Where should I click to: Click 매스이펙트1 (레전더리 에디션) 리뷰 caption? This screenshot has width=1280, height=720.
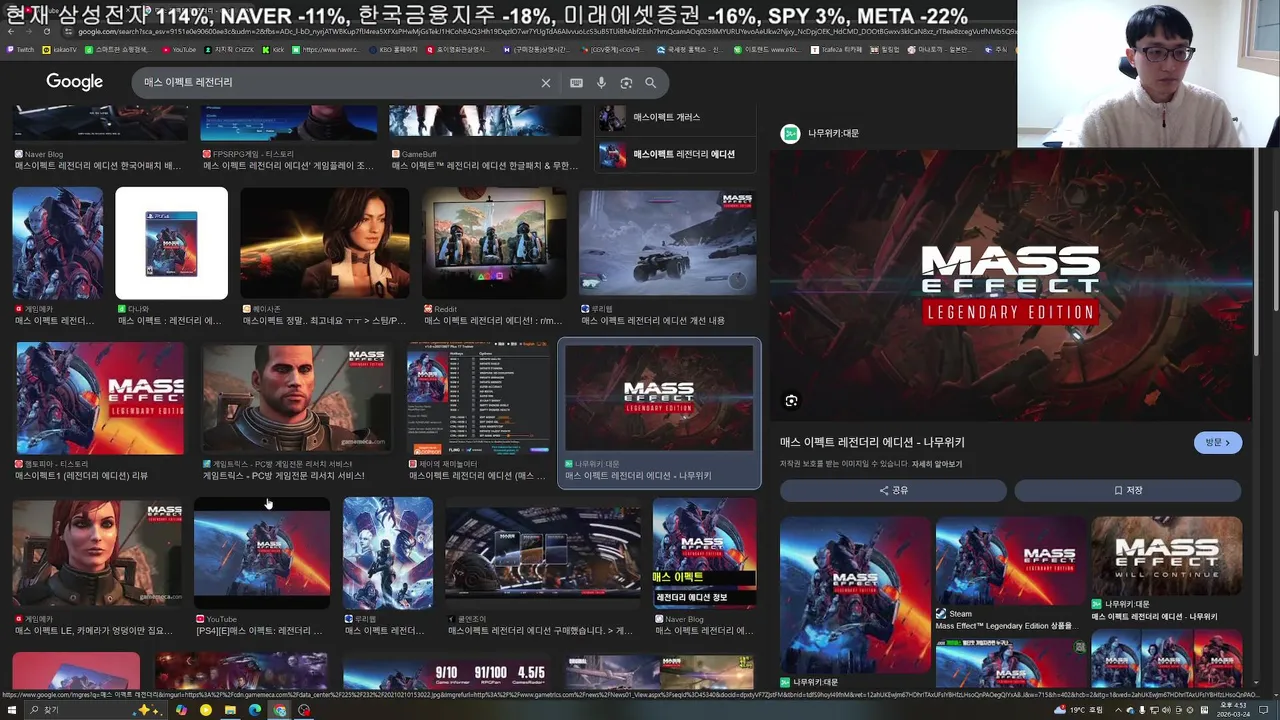click(x=81, y=476)
